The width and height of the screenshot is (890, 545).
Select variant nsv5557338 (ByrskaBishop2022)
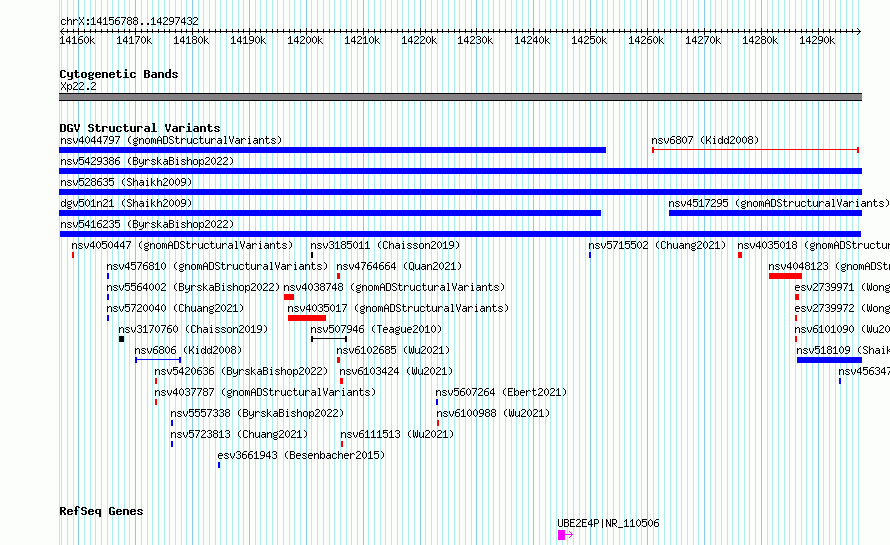tap(258, 413)
